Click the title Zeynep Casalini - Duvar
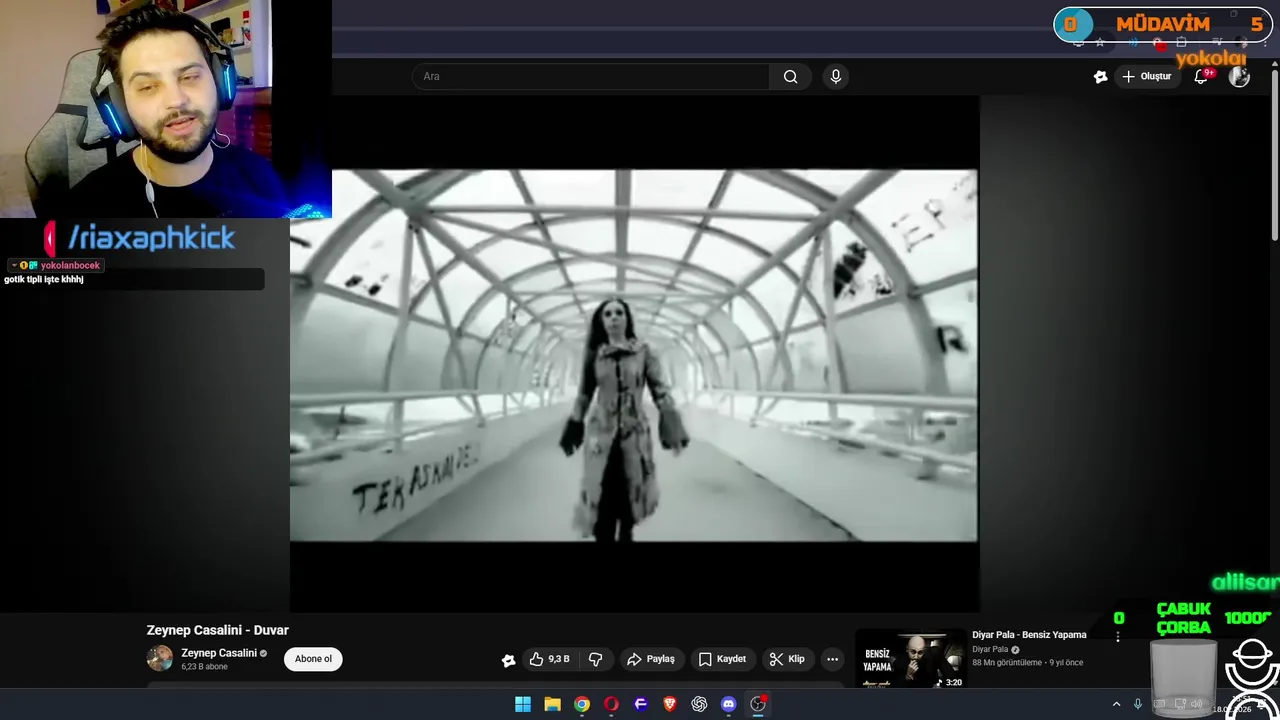1280x720 pixels. (217, 630)
